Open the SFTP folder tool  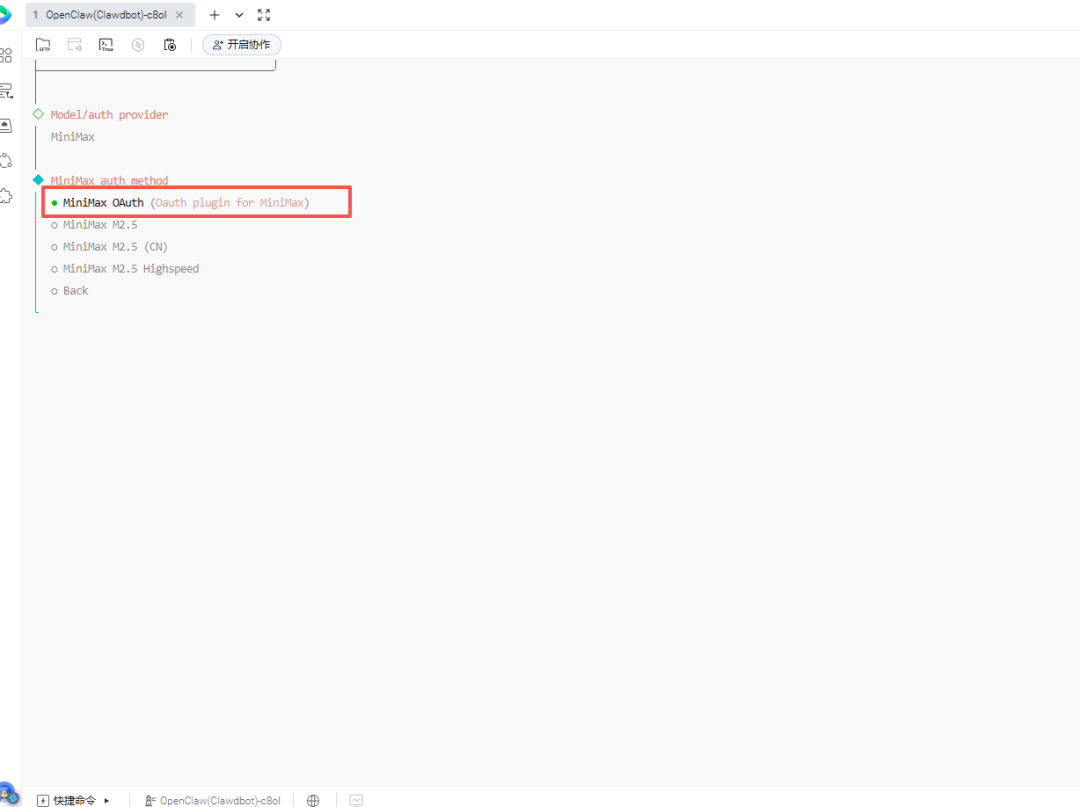click(x=43, y=45)
